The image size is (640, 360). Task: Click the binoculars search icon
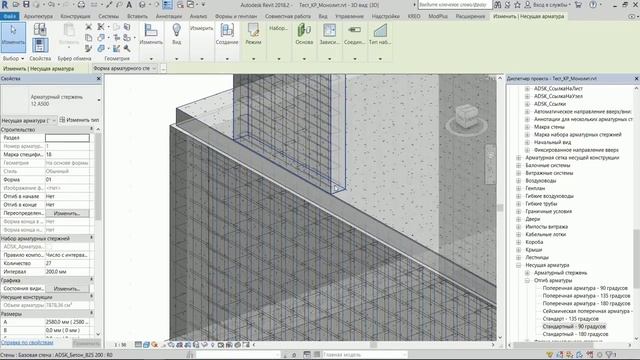[498, 5]
